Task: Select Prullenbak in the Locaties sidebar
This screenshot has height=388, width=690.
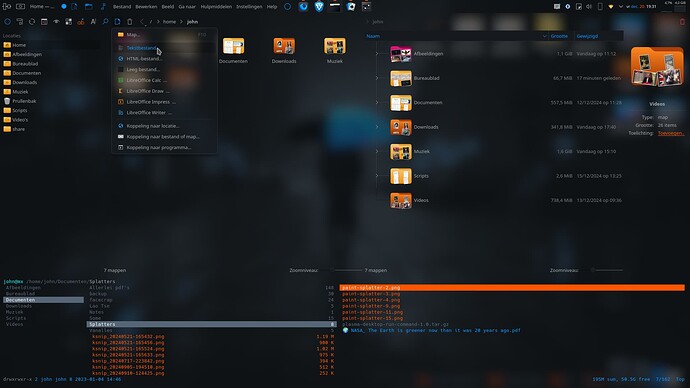Action: (x=24, y=101)
